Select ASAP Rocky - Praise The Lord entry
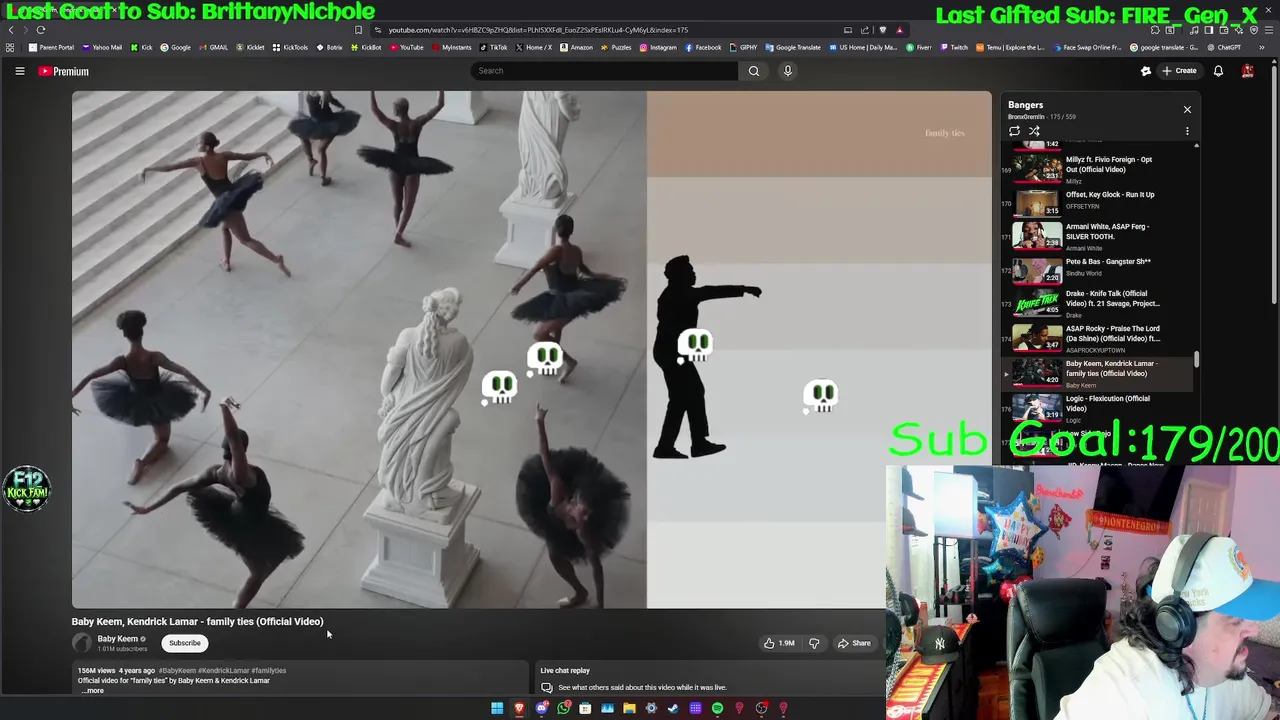This screenshot has height=720, width=1280. point(1098,338)
